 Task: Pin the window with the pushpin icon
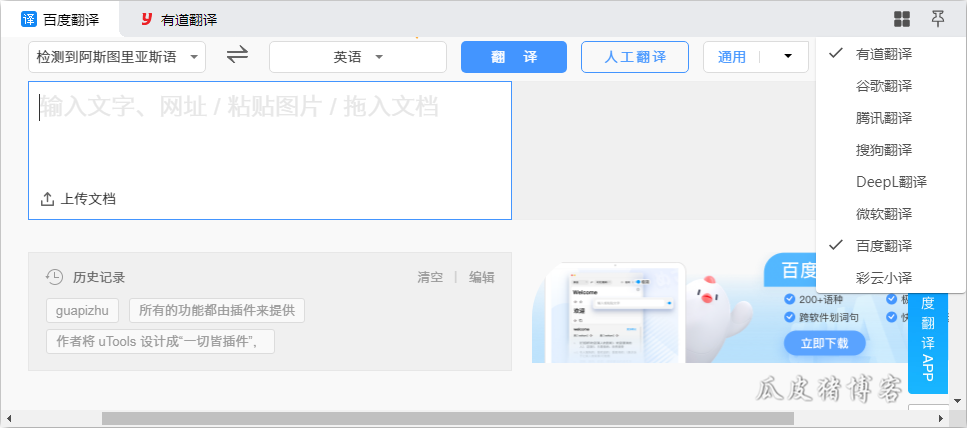tap(937, 19)
